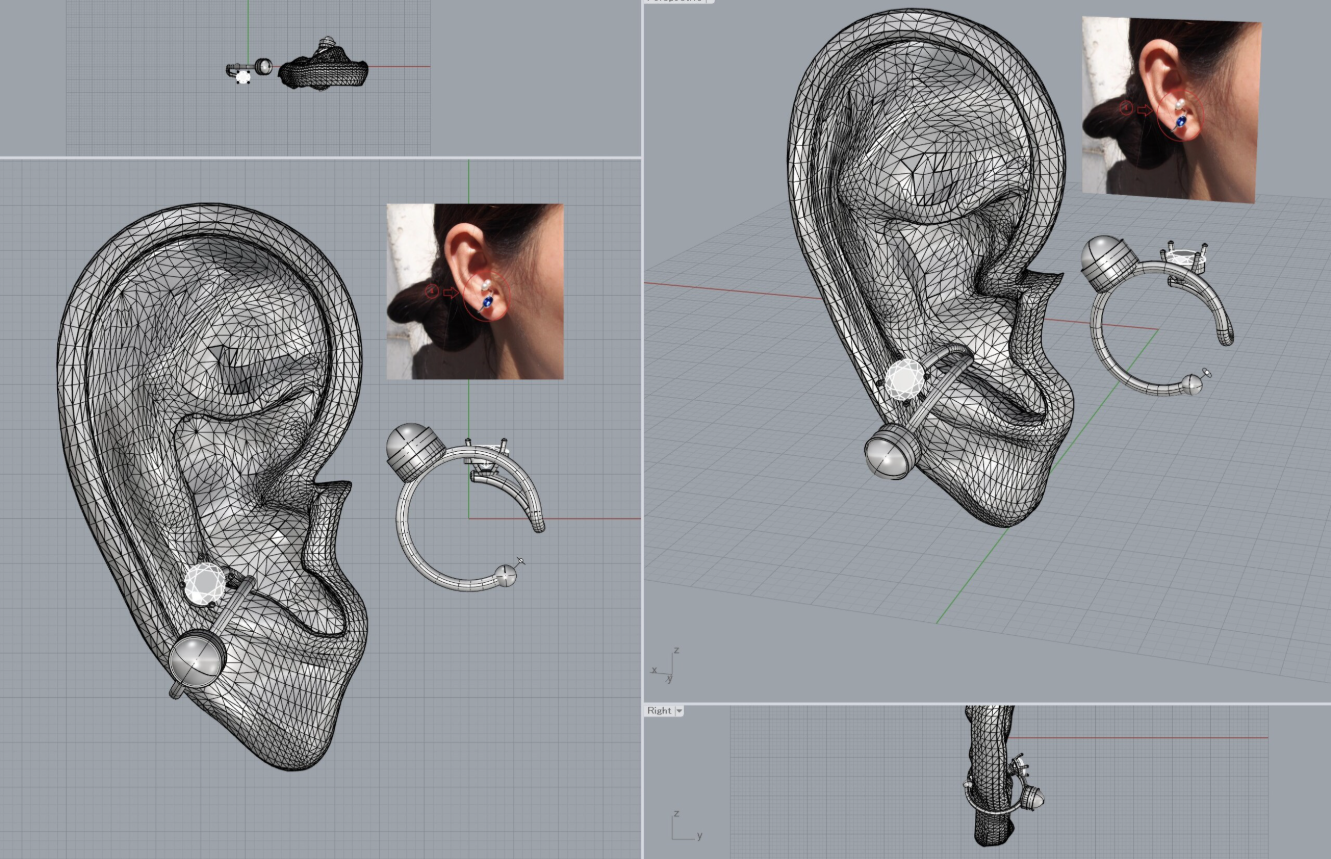Click the Right viewport title label
Screen dimensions: 1331x859
pos(659,711)
